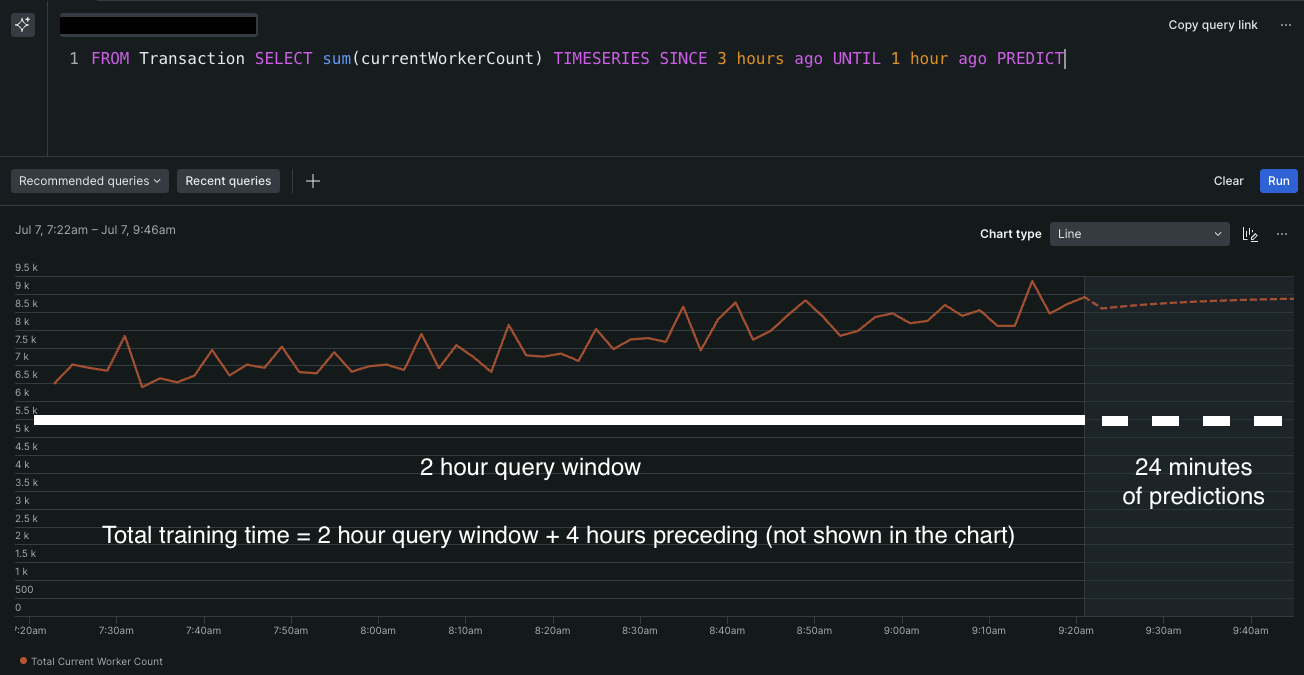Open the Chart type Line dropdown
1304x675 pixels.
(x=1139, y=234)
